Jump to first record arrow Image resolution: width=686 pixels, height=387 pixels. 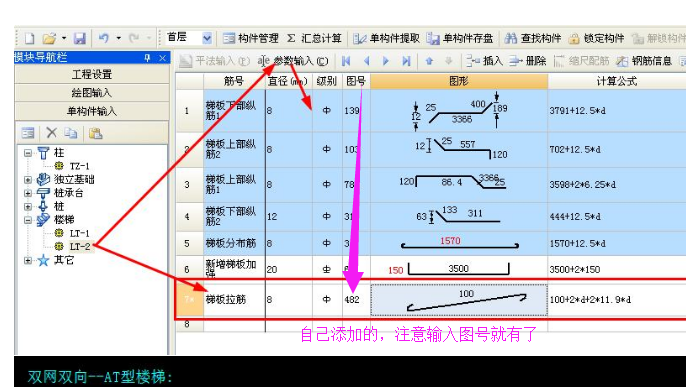coord(346,61)
